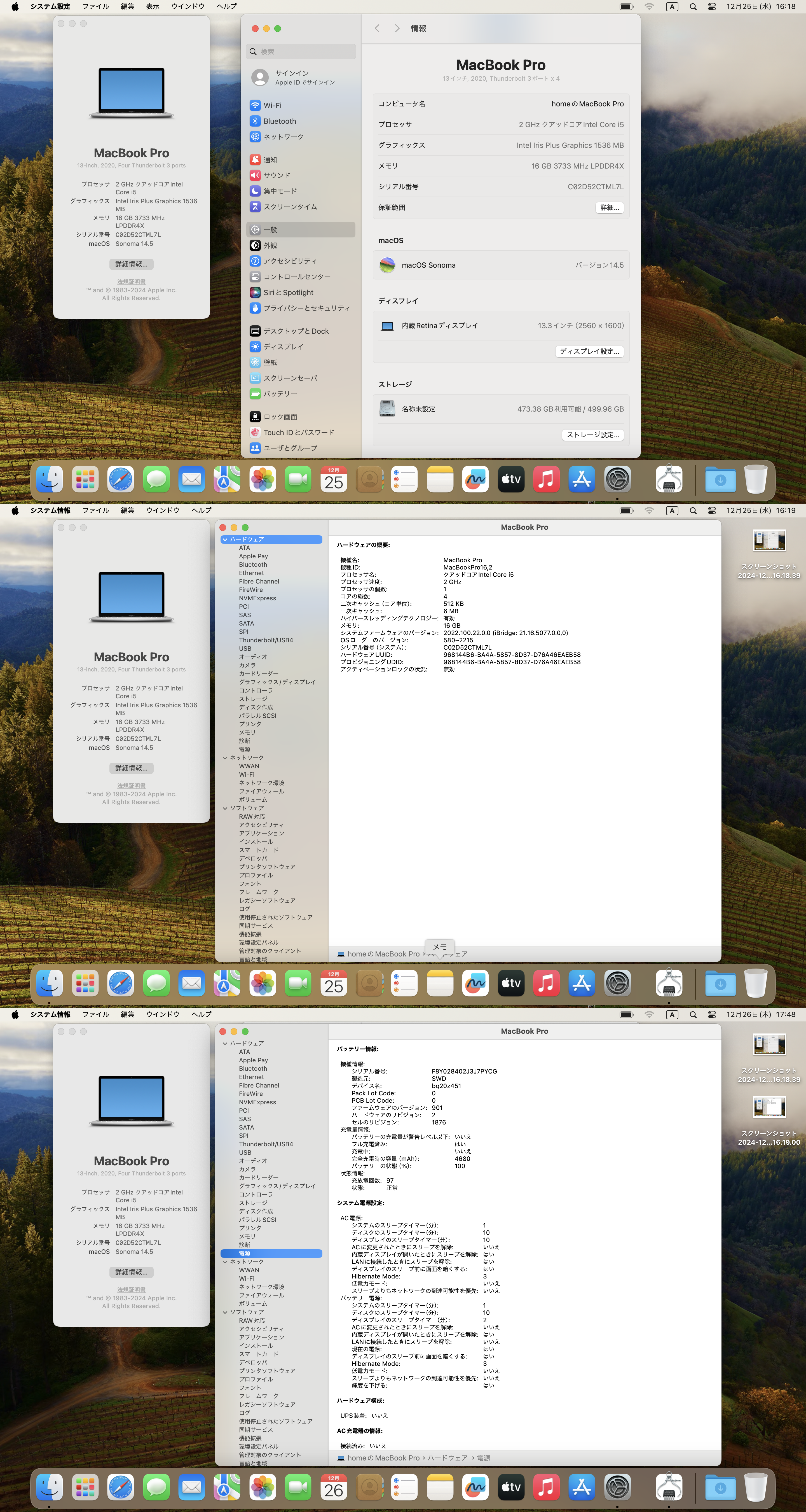Collapse ソフトウェア group in ハードウェアの概要 window
Image resolution: width=806 pixels, height=1512 pixels.
pyautogui.click(x=225, y=808)
